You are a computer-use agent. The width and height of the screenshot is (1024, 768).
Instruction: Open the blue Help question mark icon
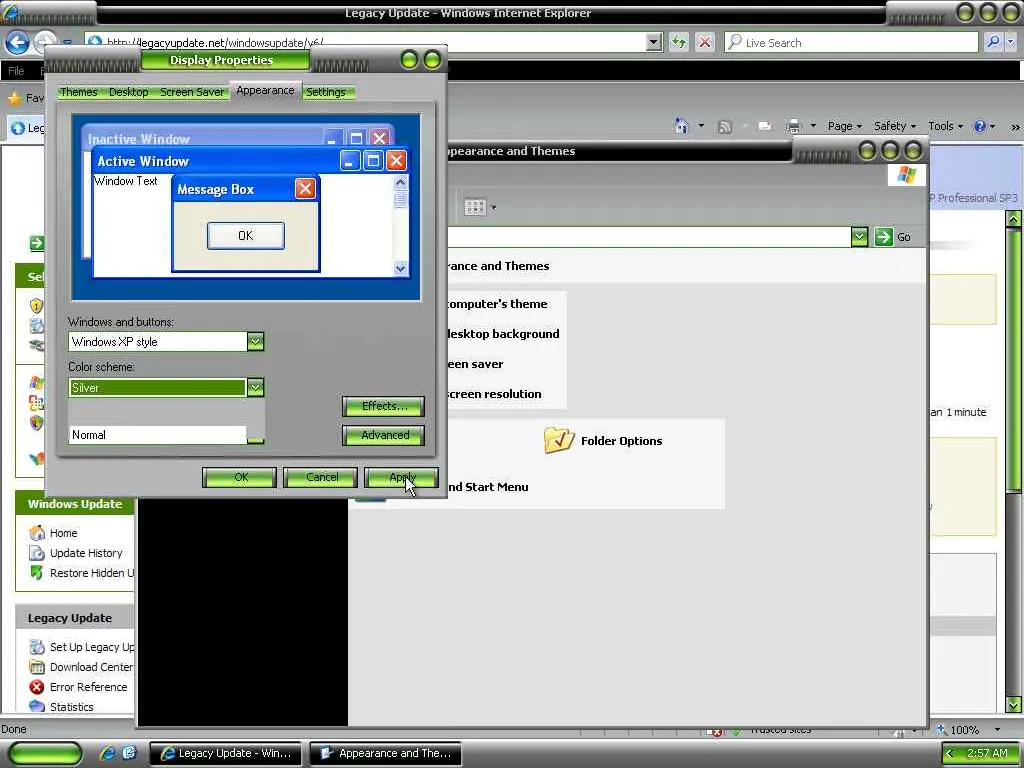pyautogui.click(x=980, y=126)
